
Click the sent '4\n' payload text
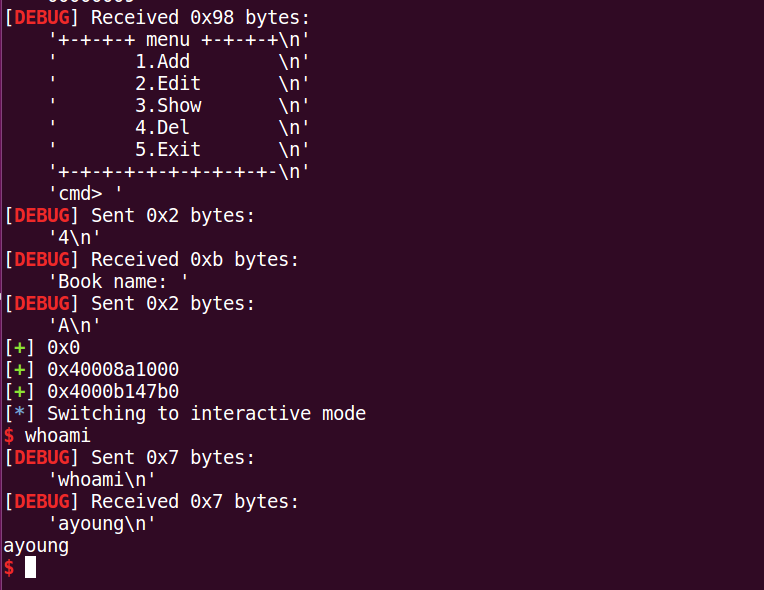[74, 238]
